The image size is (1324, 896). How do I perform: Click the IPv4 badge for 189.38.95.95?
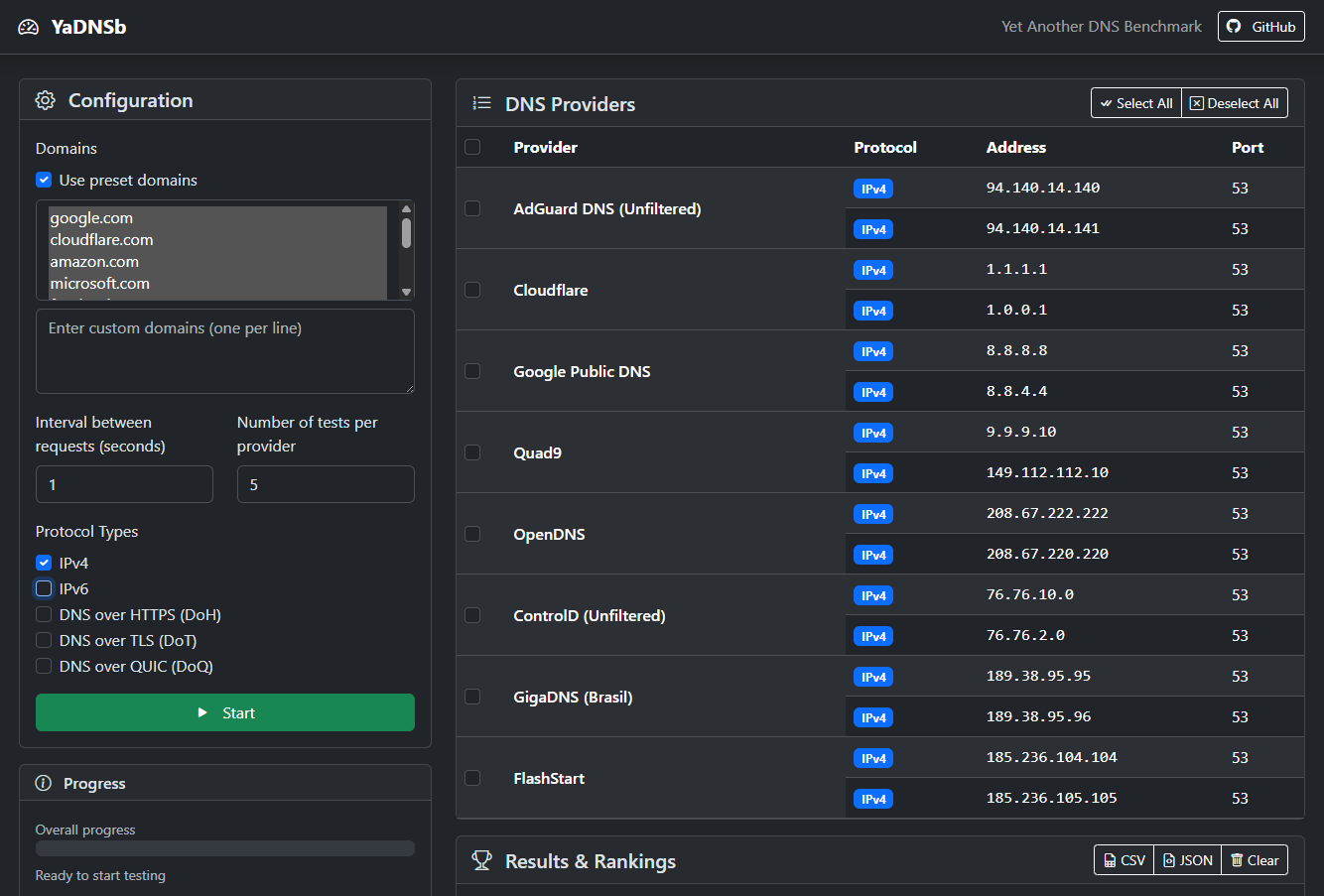(x=873, y=677)
